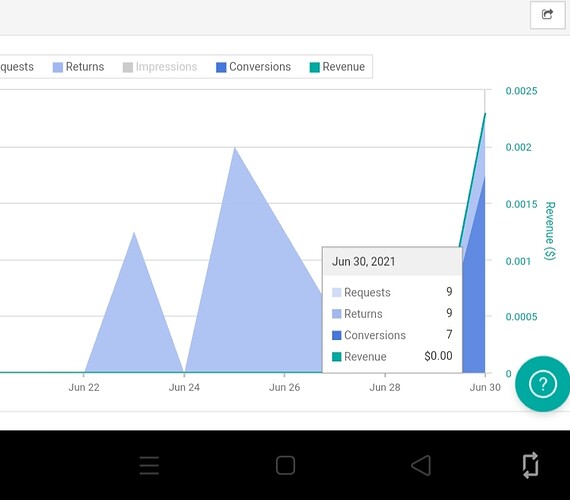Toggle the Returns series in legend
The height and width of the screenshot is (500, 570).
coord(79,67)
